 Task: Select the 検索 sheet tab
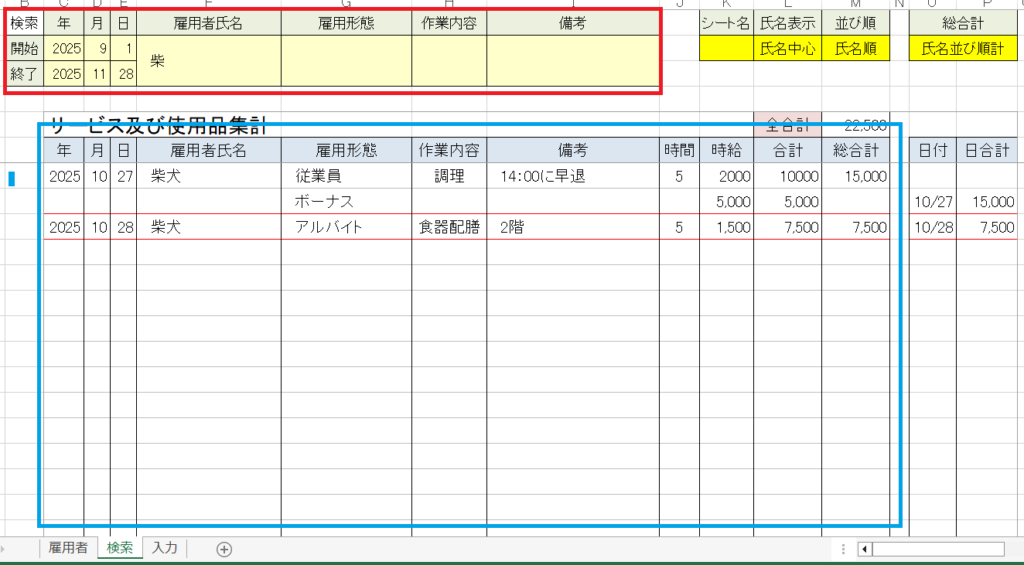119,548
